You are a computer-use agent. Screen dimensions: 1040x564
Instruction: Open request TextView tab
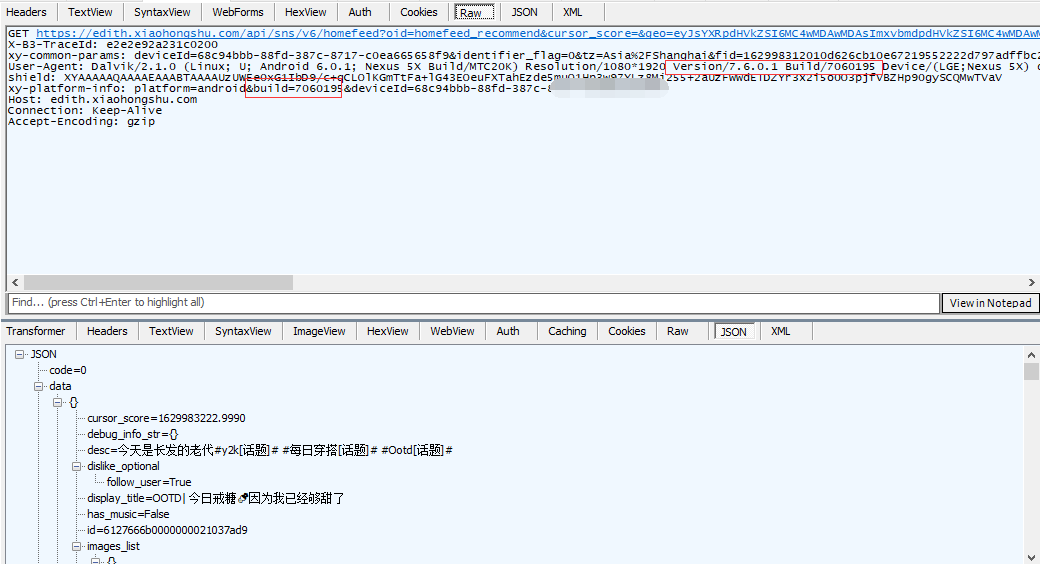click(90, 12)
